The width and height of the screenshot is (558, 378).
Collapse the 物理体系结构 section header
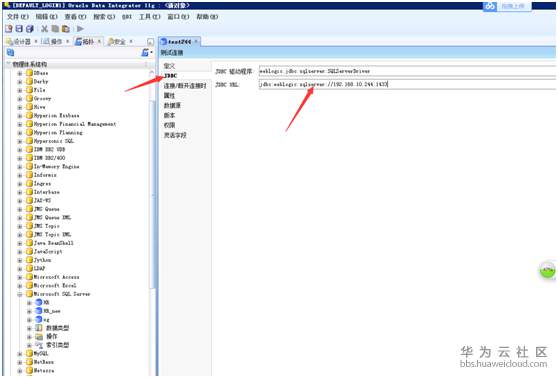coord(9,64)
